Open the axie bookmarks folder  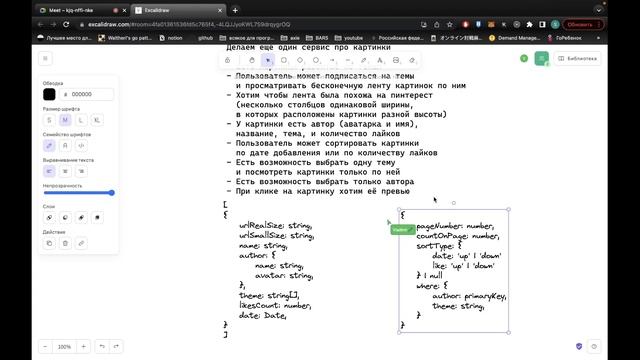(290, 38)
